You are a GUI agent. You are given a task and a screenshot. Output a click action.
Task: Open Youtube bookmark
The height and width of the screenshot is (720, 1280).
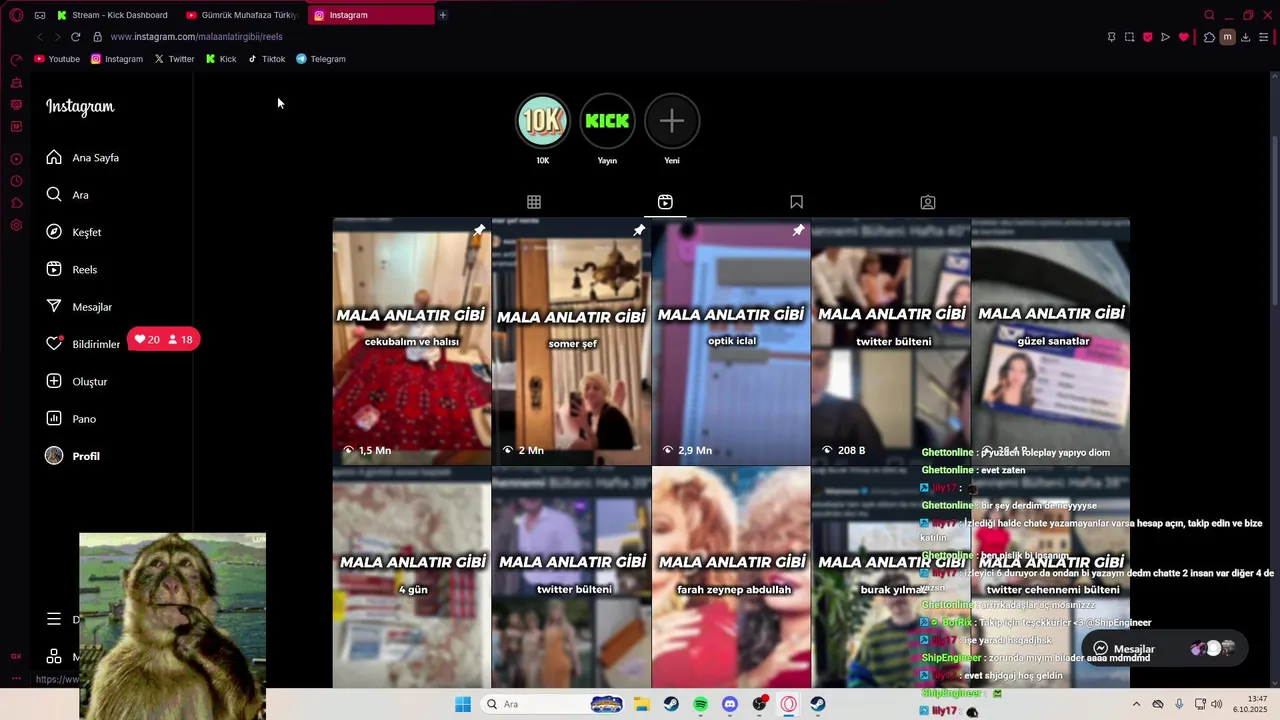pyautogui.click(x=57, y=59)
